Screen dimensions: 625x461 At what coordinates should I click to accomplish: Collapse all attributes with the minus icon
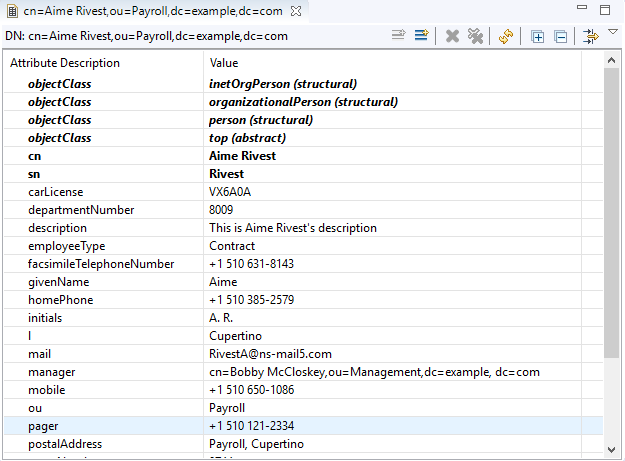[x=560, y=36]
